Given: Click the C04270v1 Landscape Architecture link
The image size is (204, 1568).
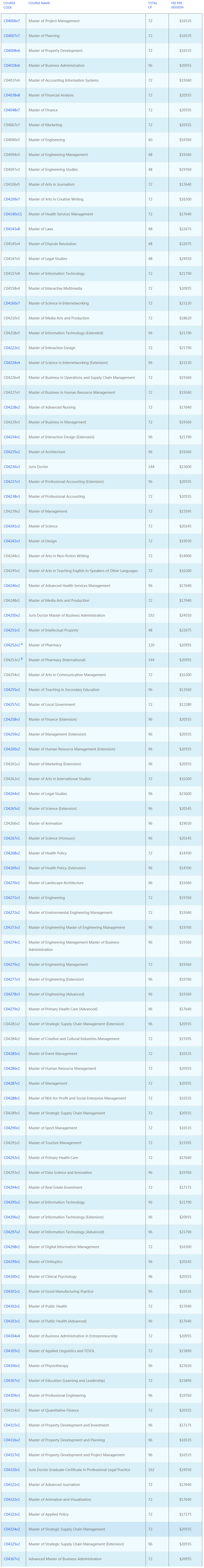Looking at the screenshot, I should [x=11, y=883].
